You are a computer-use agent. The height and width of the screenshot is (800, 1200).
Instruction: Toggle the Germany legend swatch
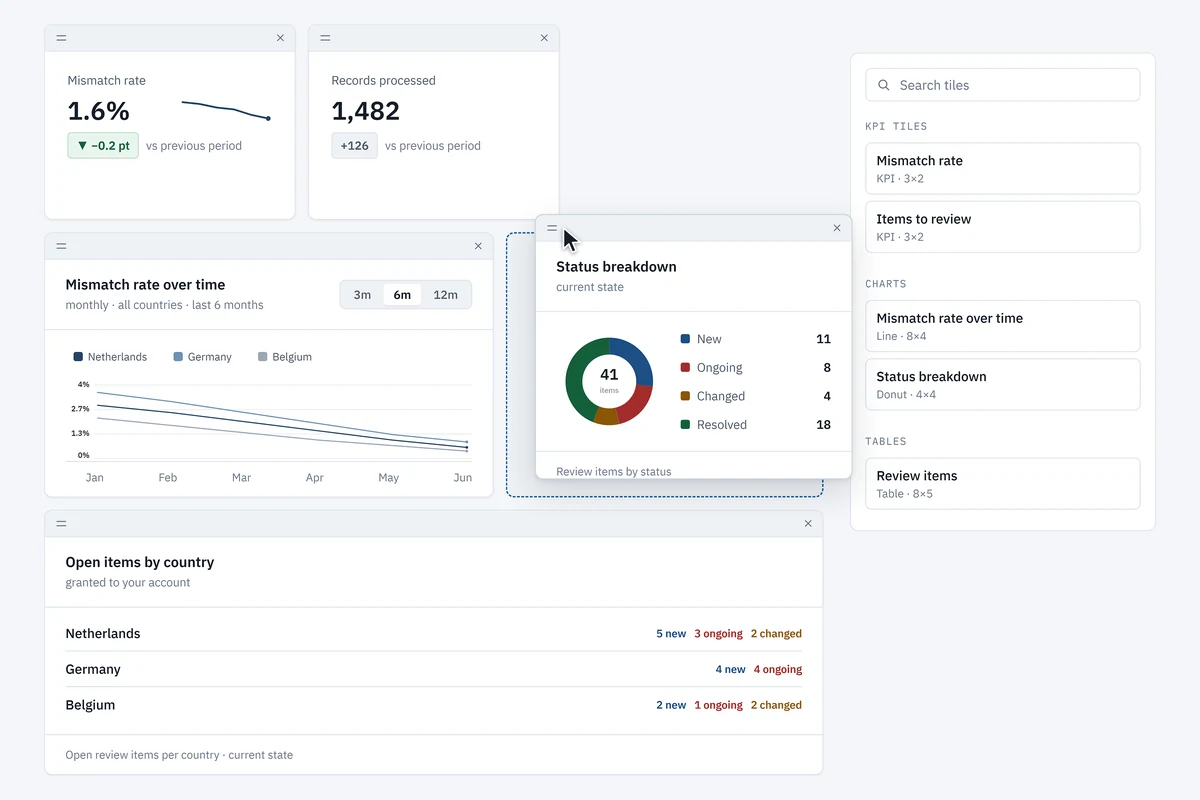click(178, 357)
